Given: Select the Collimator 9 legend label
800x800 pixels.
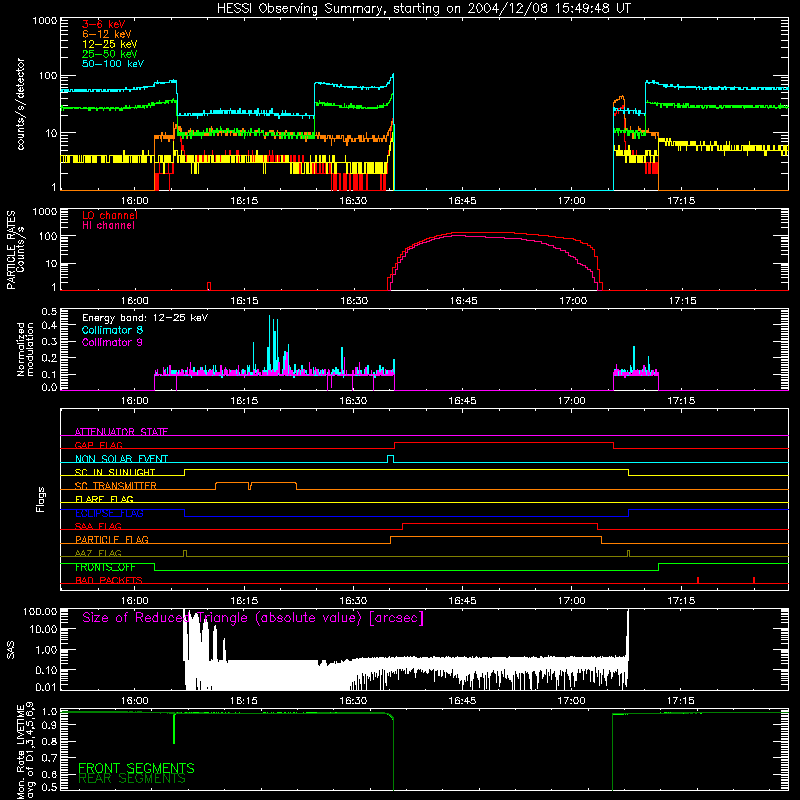Looking at the screenshot, I should click(x=112, y=342).
